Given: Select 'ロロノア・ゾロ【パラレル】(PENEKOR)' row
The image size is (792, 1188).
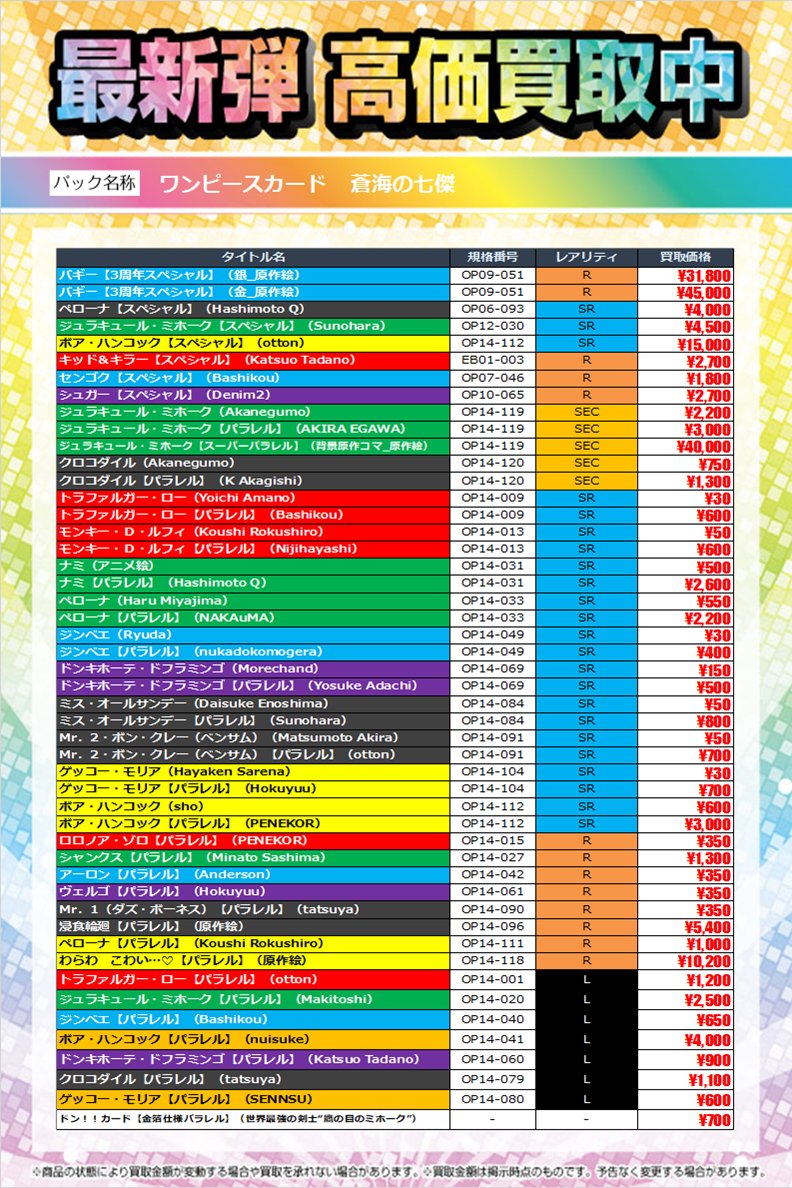Looking at the screenshot, I should pyautogui.click(x=395, y=840).
